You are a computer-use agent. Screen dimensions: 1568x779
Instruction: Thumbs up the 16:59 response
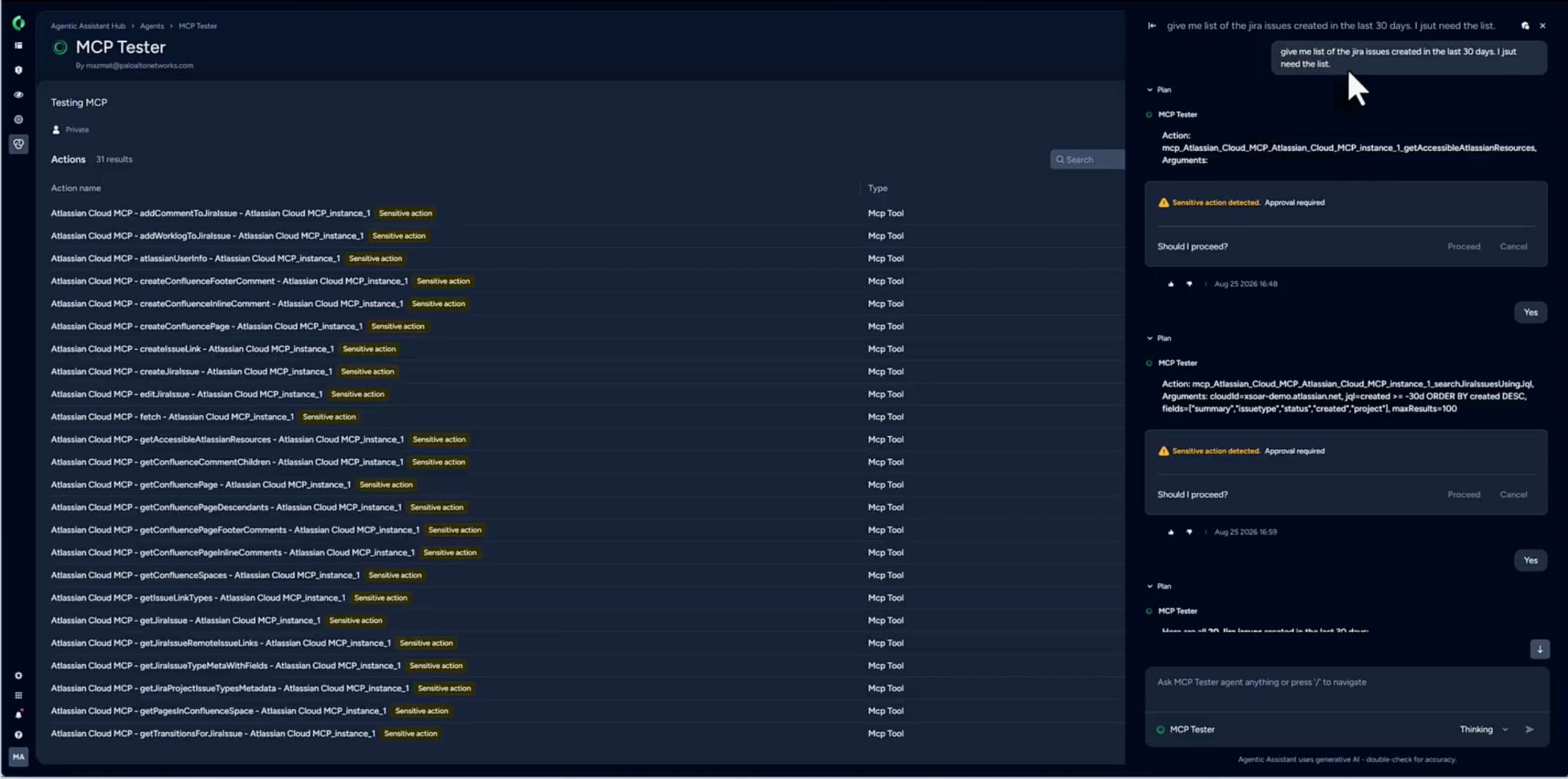coord(1171,532)
